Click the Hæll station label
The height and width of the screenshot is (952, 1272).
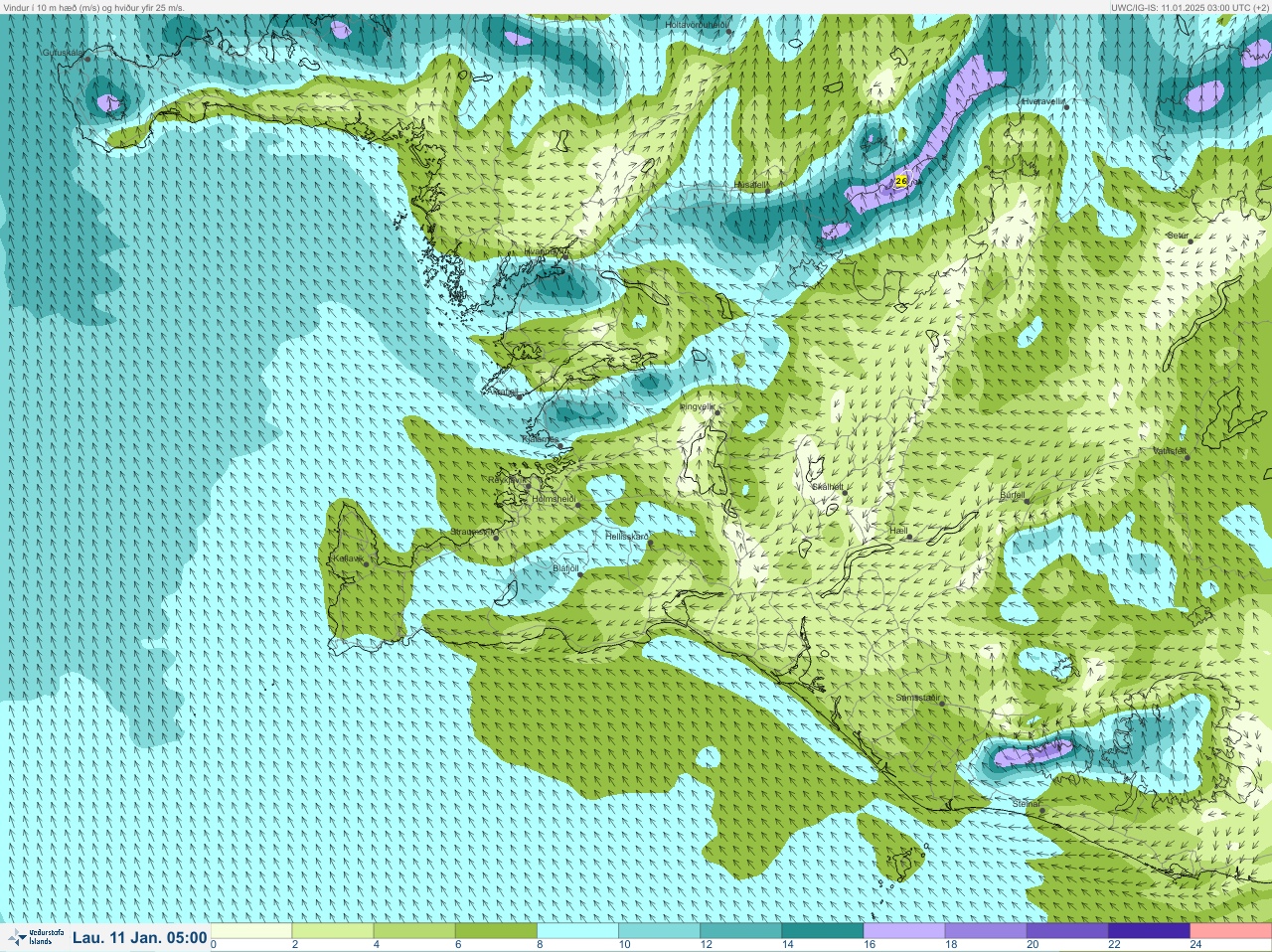coord(899,532)
